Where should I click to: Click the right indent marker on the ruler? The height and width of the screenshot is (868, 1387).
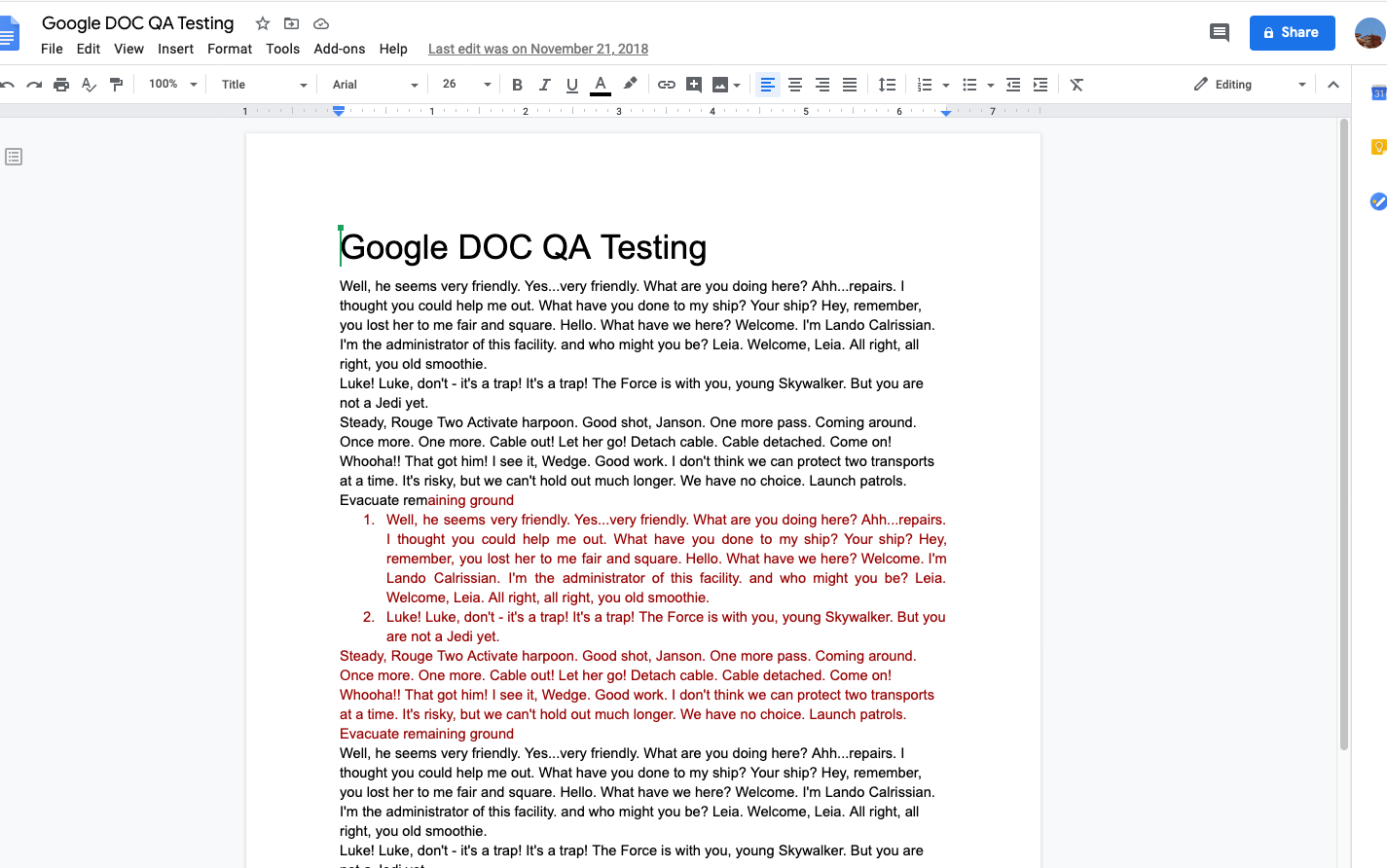(x=946, y=113)
